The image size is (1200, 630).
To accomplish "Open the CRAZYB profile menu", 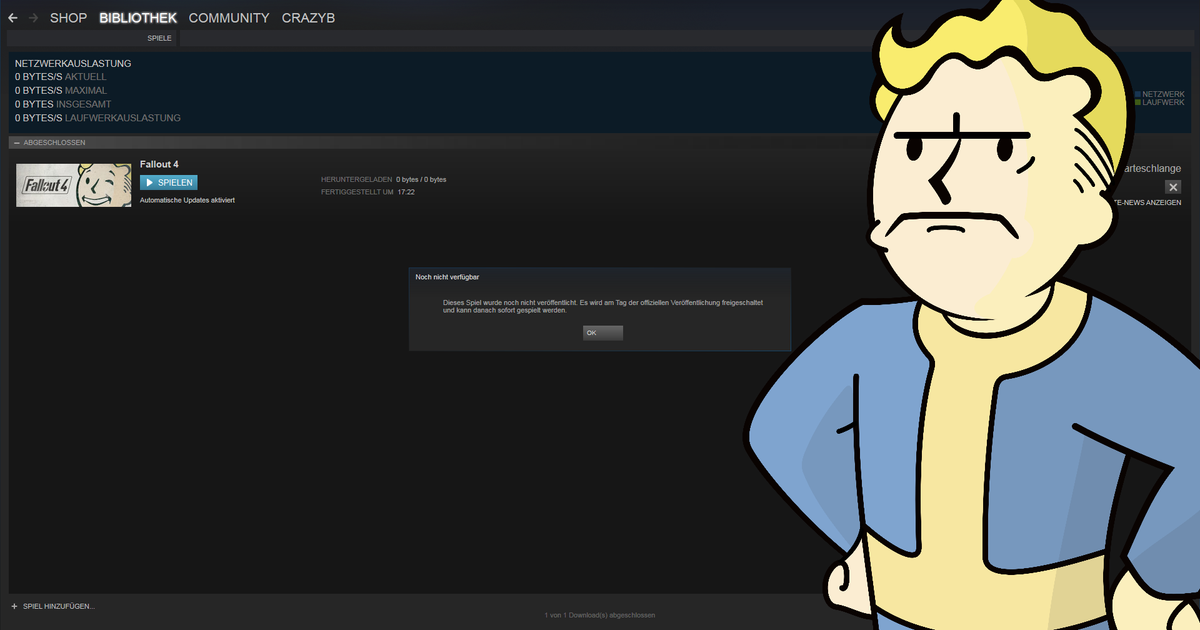I will 308,18.
